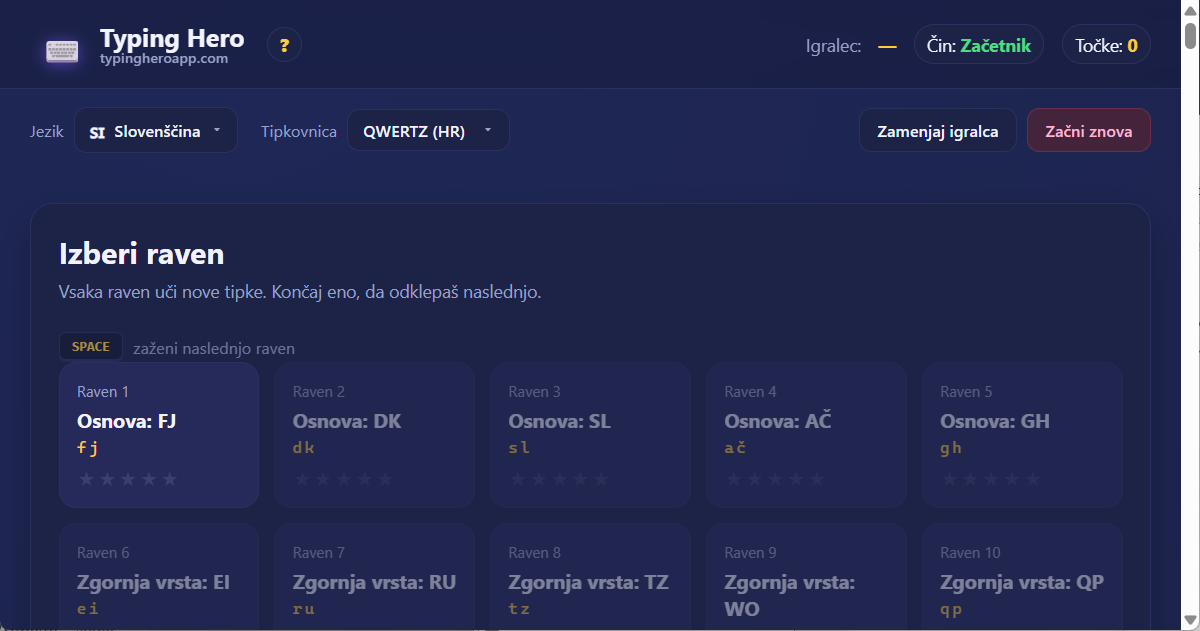Click the Tipkovnica label
The width and height of the screenshot is (1200, 631).
(x=299, y=132)
